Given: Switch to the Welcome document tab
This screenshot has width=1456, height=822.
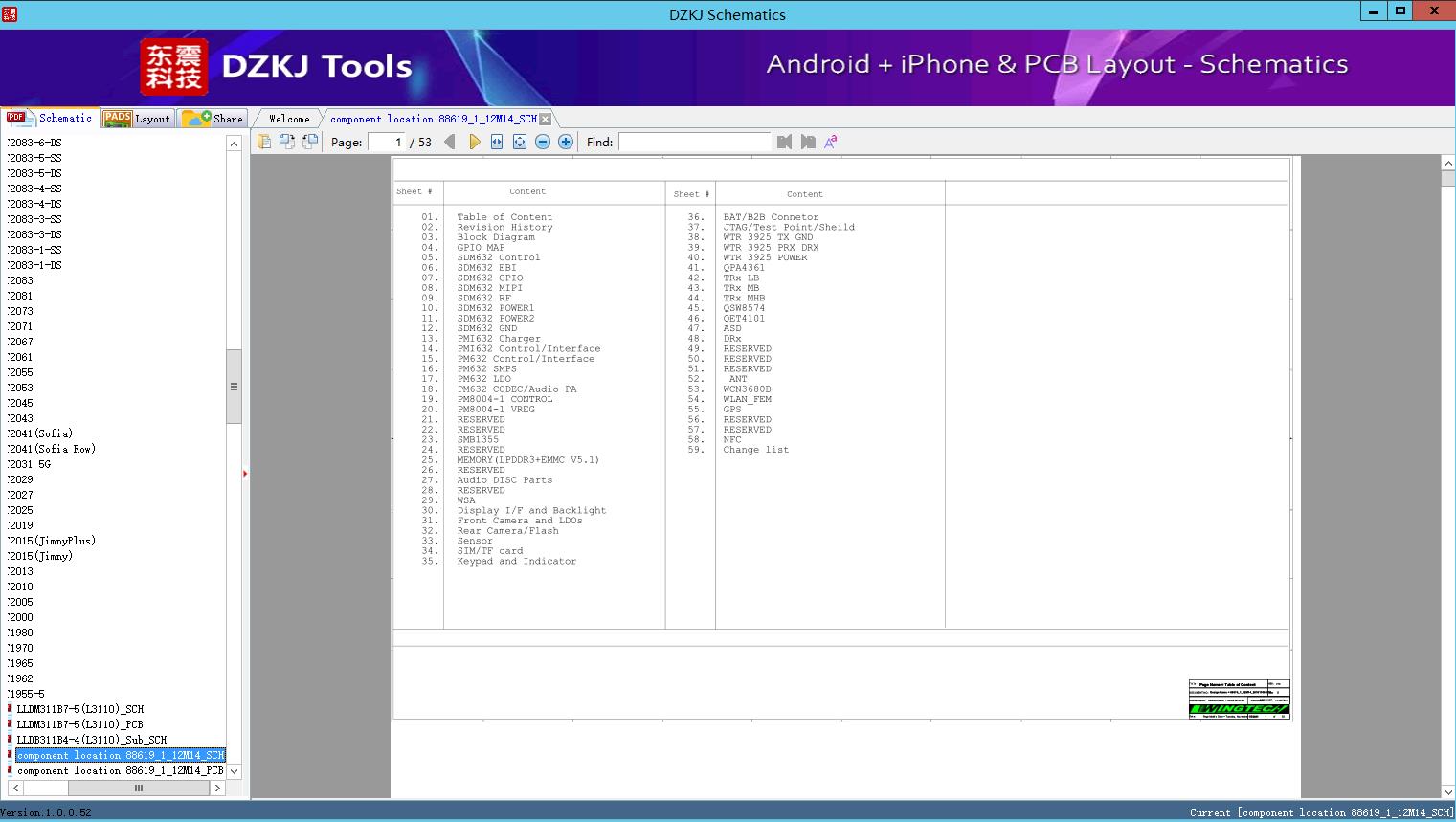Looking at the screenshot, I should coord(288,119).
